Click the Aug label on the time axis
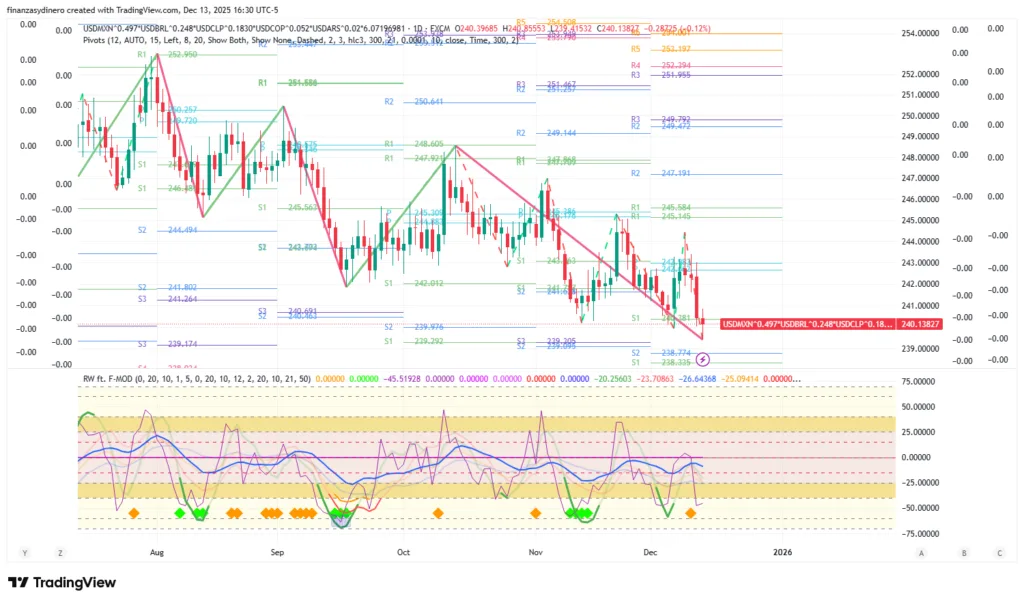Screen dimensions: 1024x603 point(156,552)
